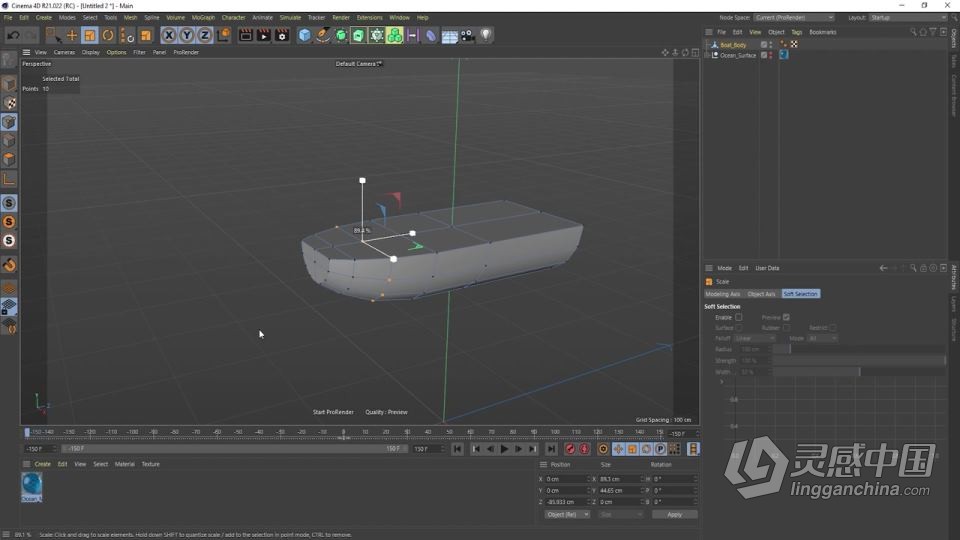Select the Live Selection tool
This screenshot has height=540, width=960.
coord(53,36)
